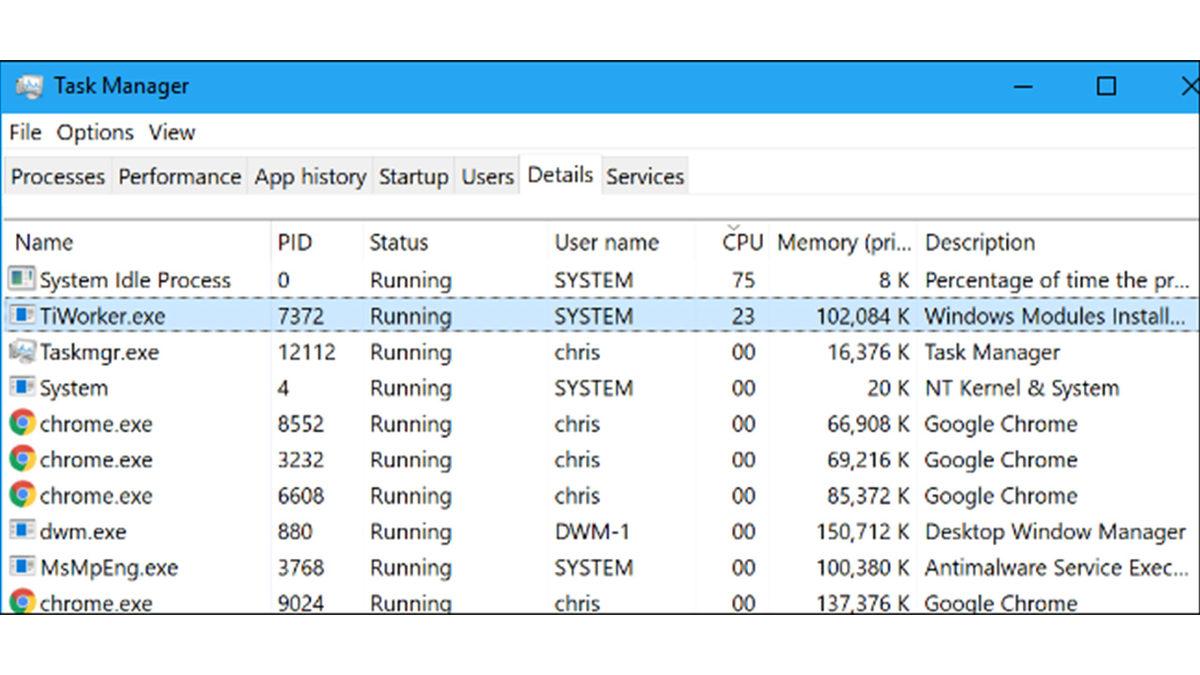Switch to the Services tab
Image resolution: width=1200 pixels, height=675 pixels.
[645, 176]
